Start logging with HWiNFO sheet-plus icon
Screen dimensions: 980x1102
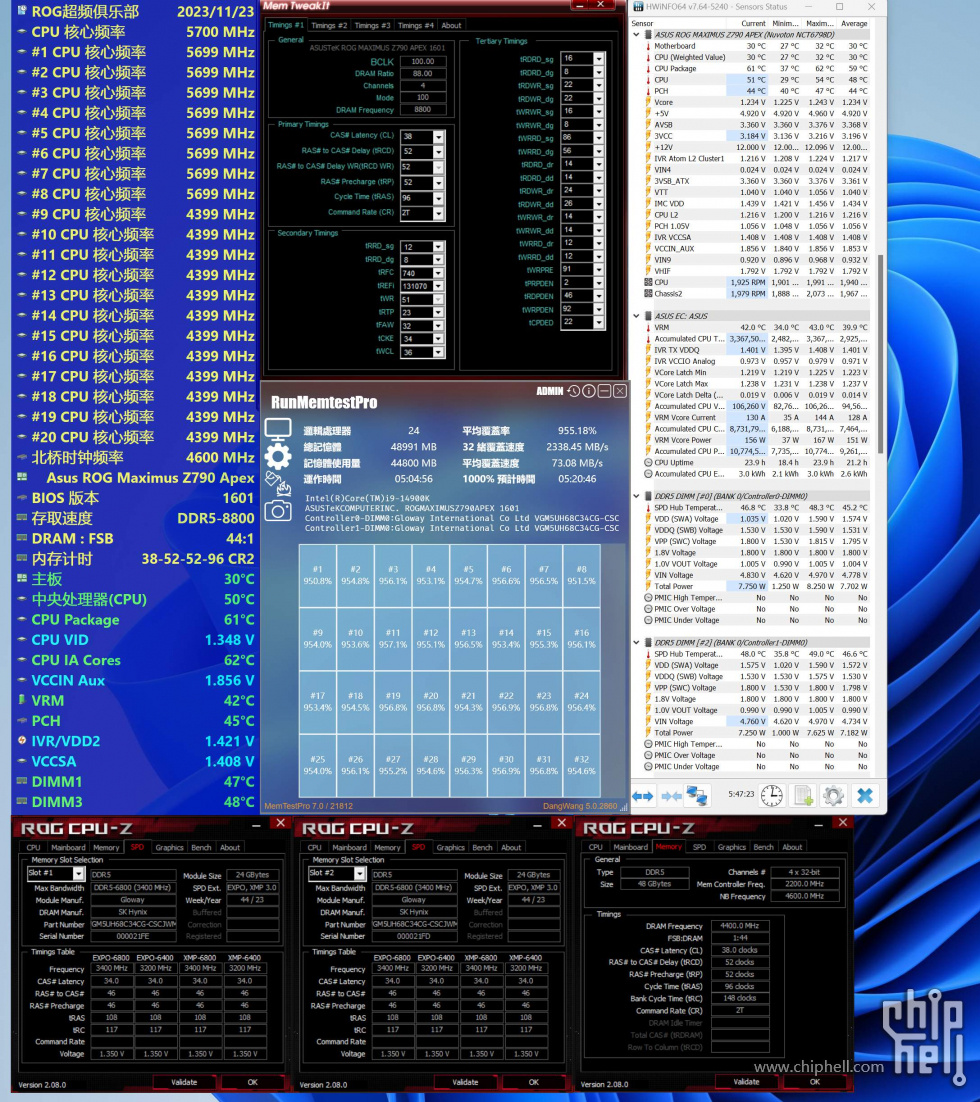(x=803, y=796)
